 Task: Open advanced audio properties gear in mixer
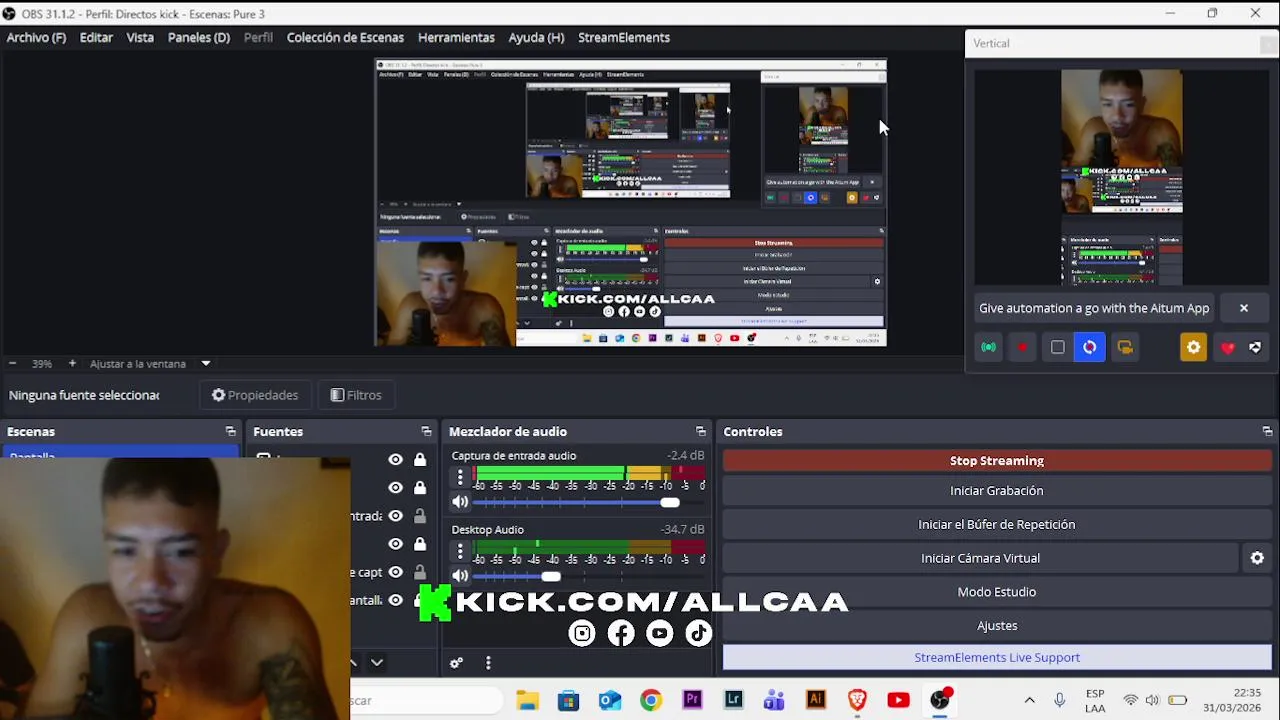[x=456, y=662]
